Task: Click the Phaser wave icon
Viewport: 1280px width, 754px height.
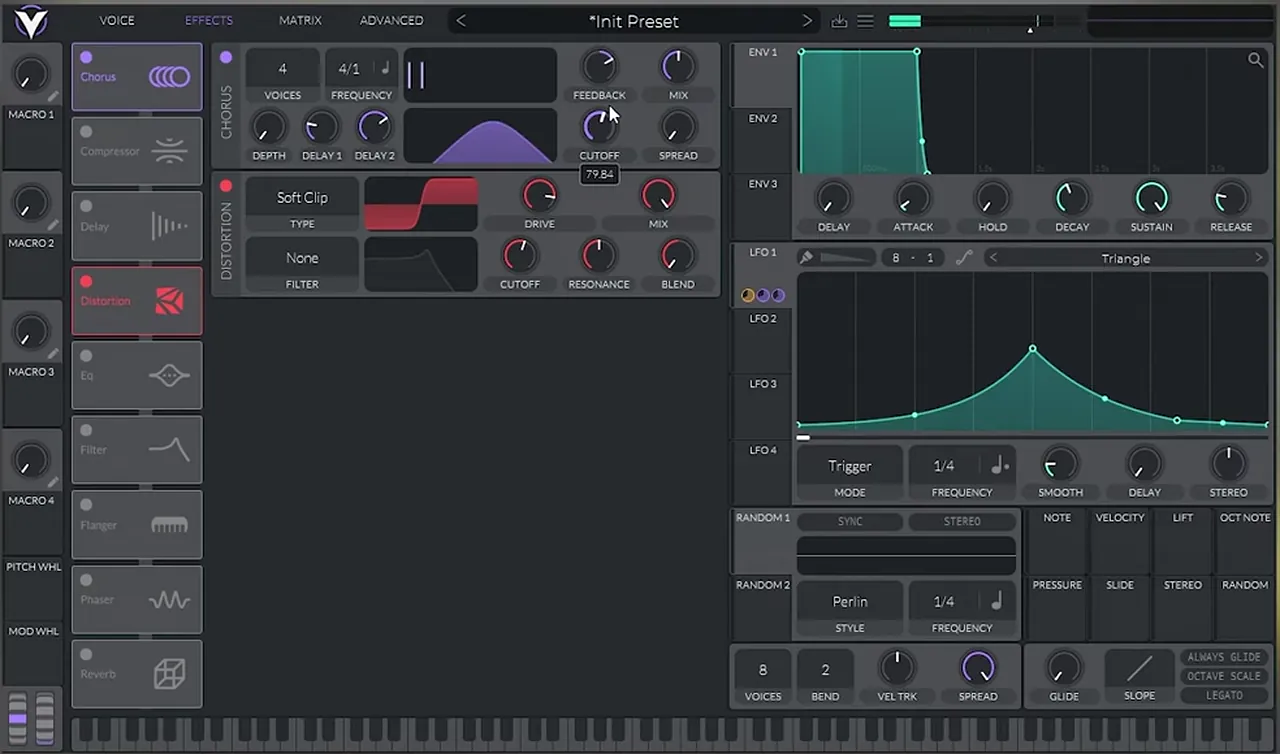Action: click(169, 600)
